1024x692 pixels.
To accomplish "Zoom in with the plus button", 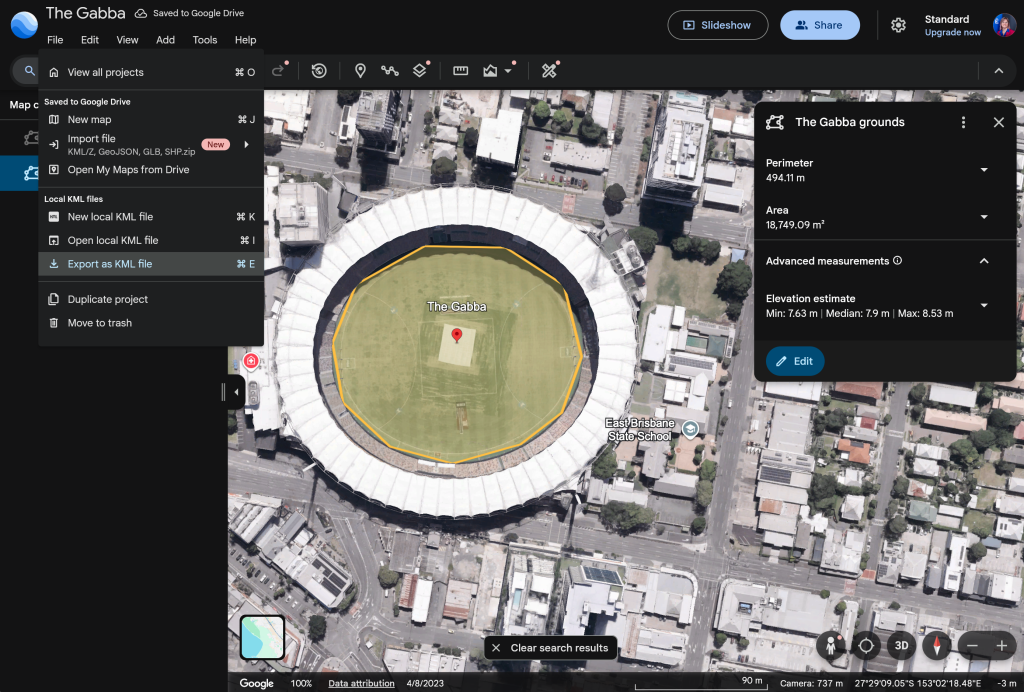I will click(1001, 645).
